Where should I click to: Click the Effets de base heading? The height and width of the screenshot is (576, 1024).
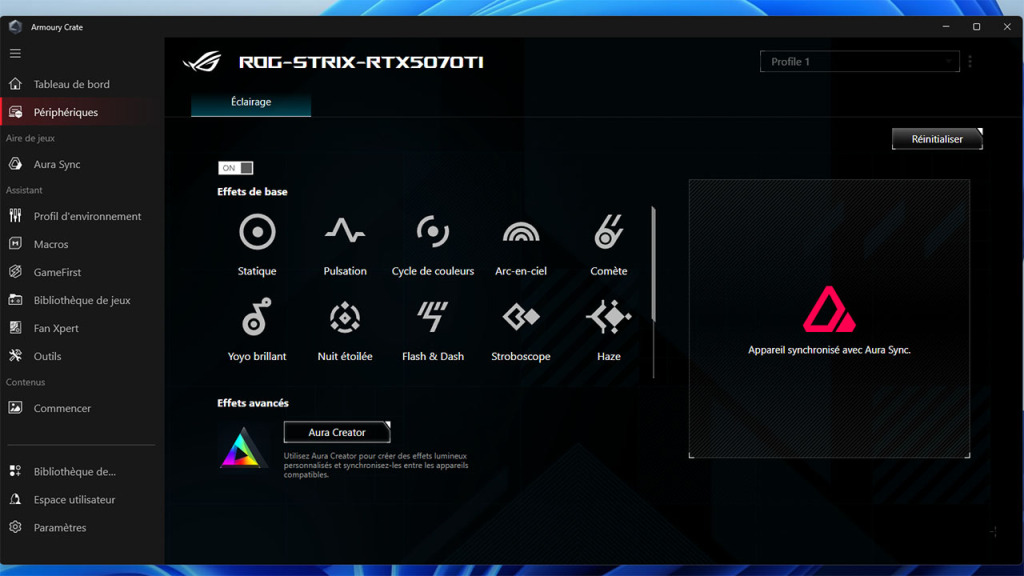coord(252,192)
